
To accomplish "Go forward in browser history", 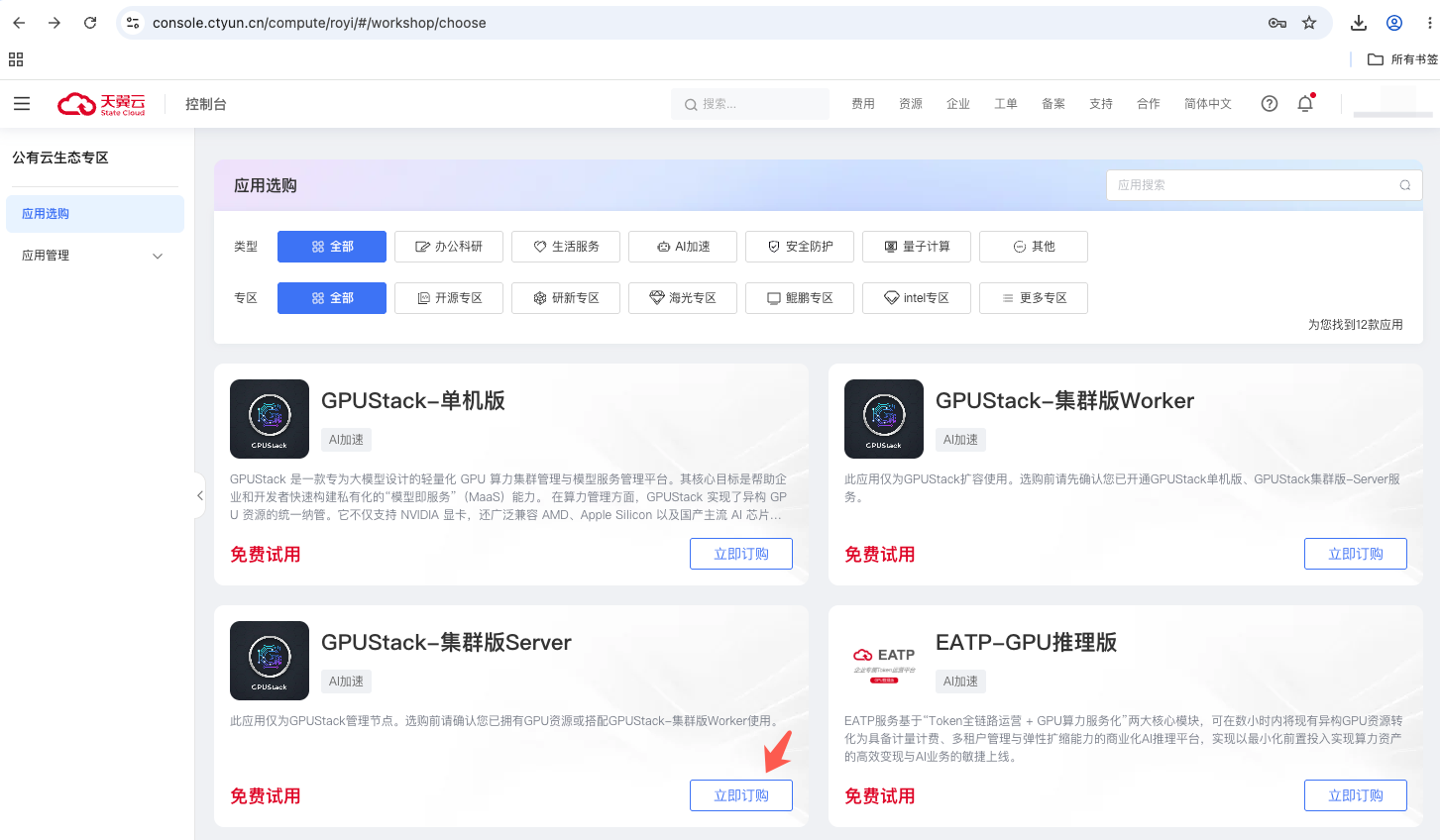I will click(x=55, y=23).
